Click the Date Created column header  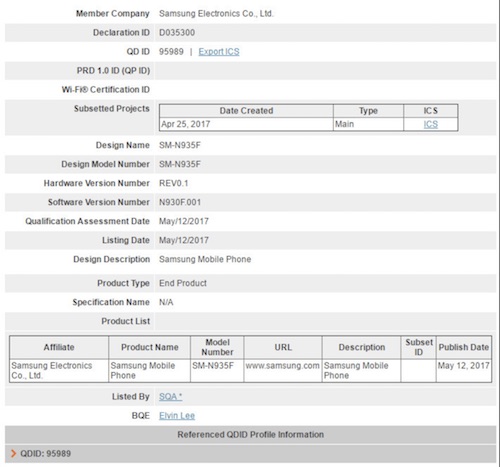pyautogui.click(x=246, y=111)
